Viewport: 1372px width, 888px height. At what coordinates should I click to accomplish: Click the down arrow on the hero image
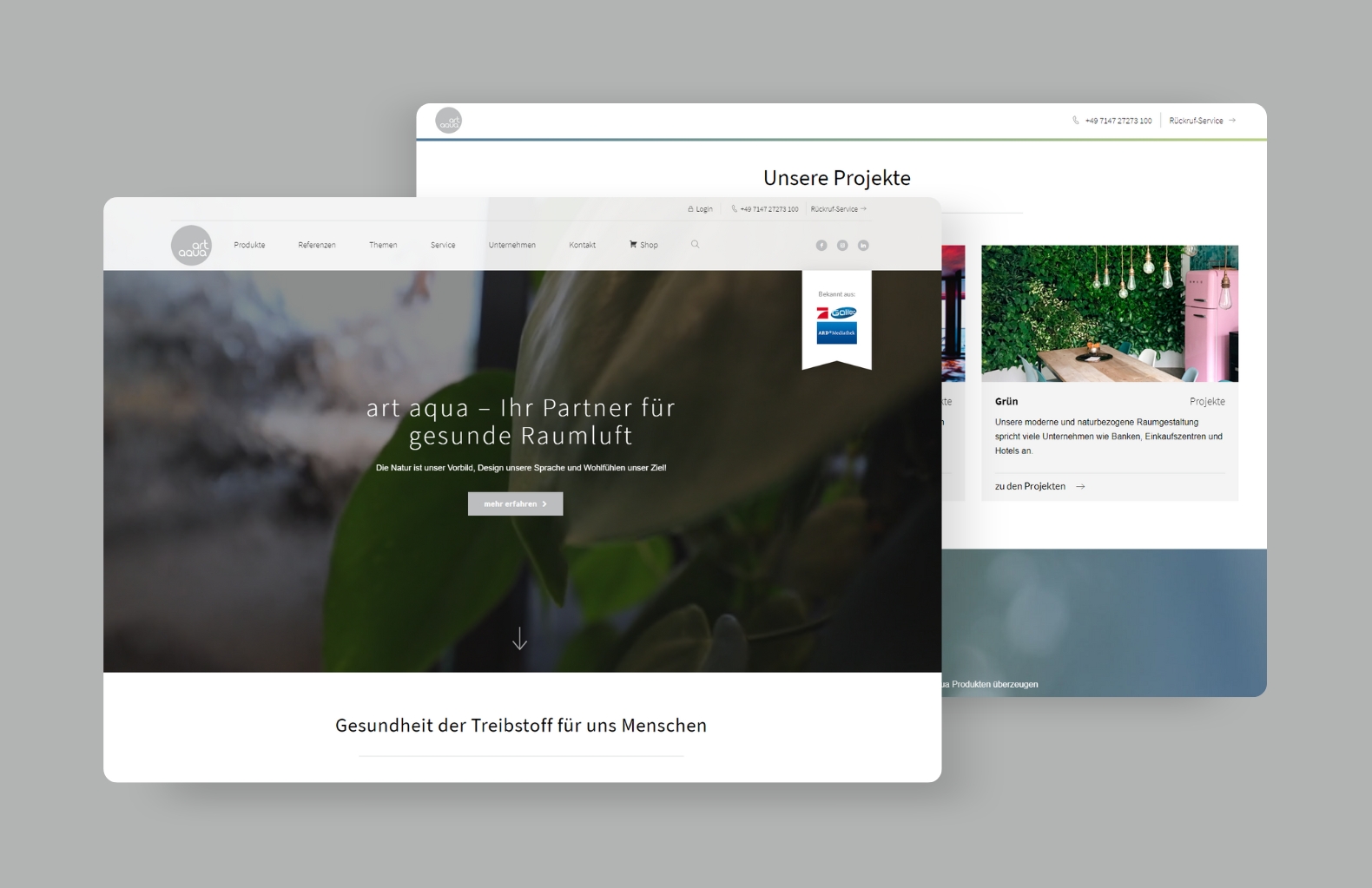coord(519,639)
